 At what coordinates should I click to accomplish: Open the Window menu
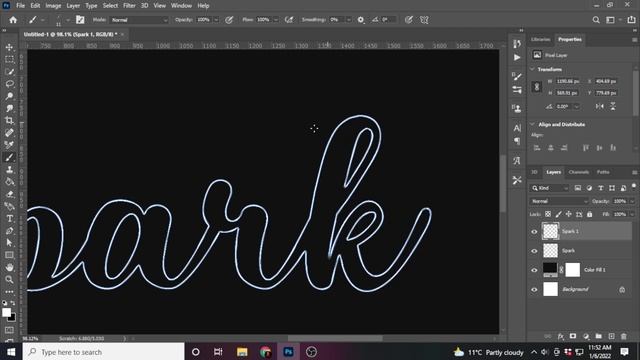181,6
